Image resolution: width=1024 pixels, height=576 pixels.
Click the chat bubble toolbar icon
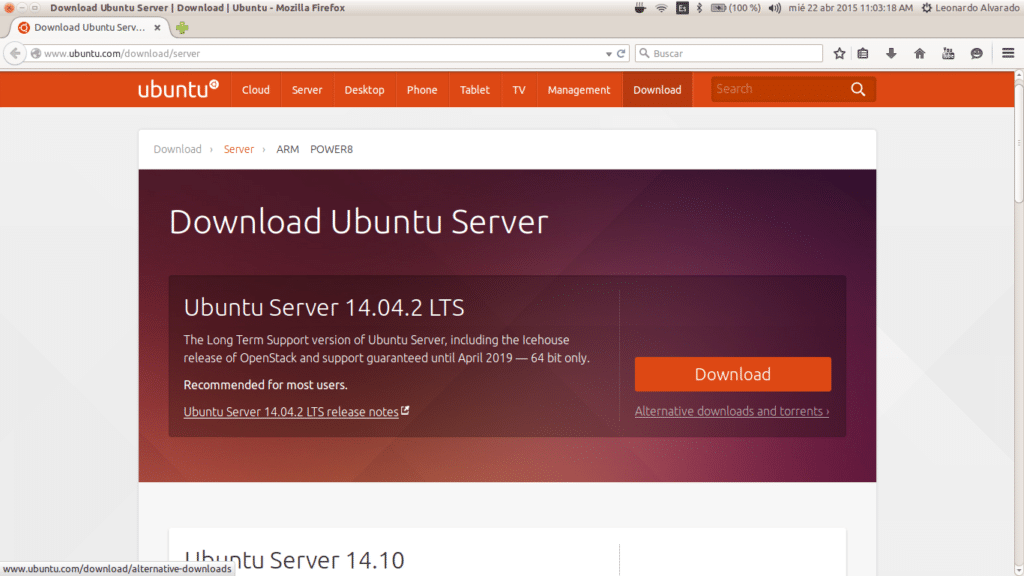pos(976,54)
